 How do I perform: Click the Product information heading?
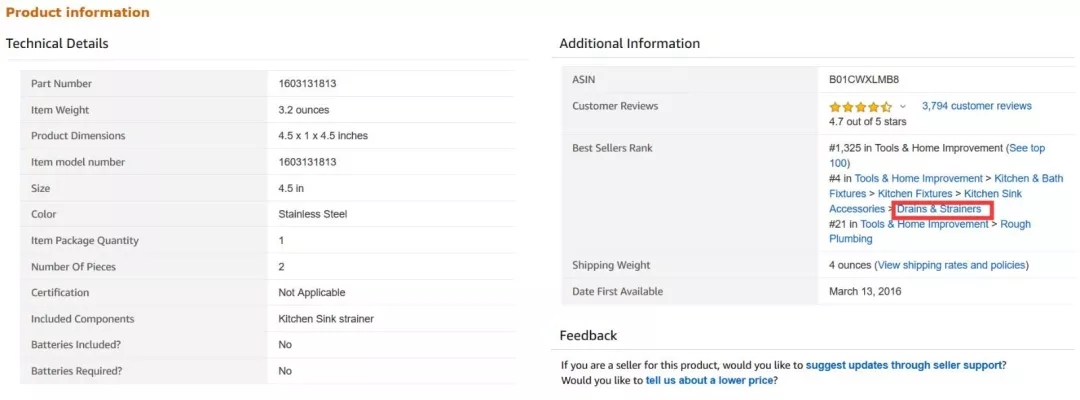tap(77, 12)
